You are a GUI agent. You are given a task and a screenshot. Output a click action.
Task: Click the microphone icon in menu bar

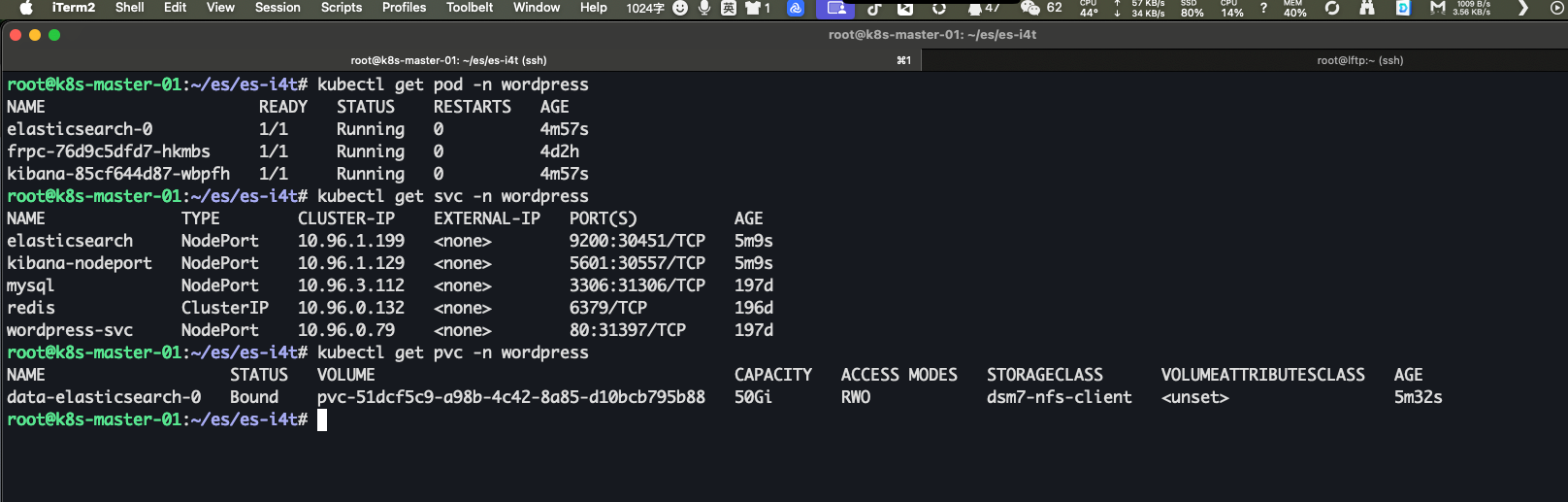coord(704,8)
